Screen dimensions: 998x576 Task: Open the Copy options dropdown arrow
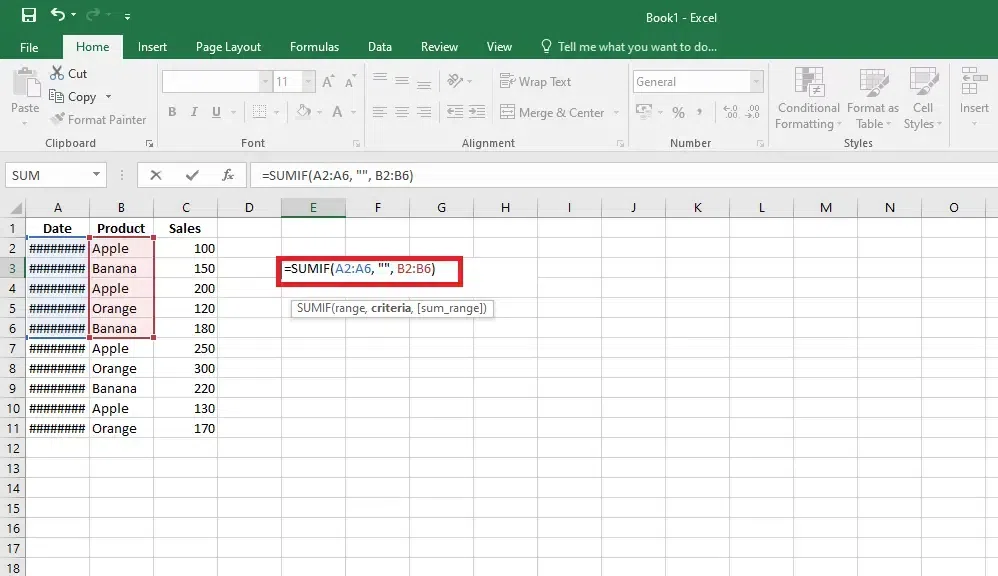point(108,97)
